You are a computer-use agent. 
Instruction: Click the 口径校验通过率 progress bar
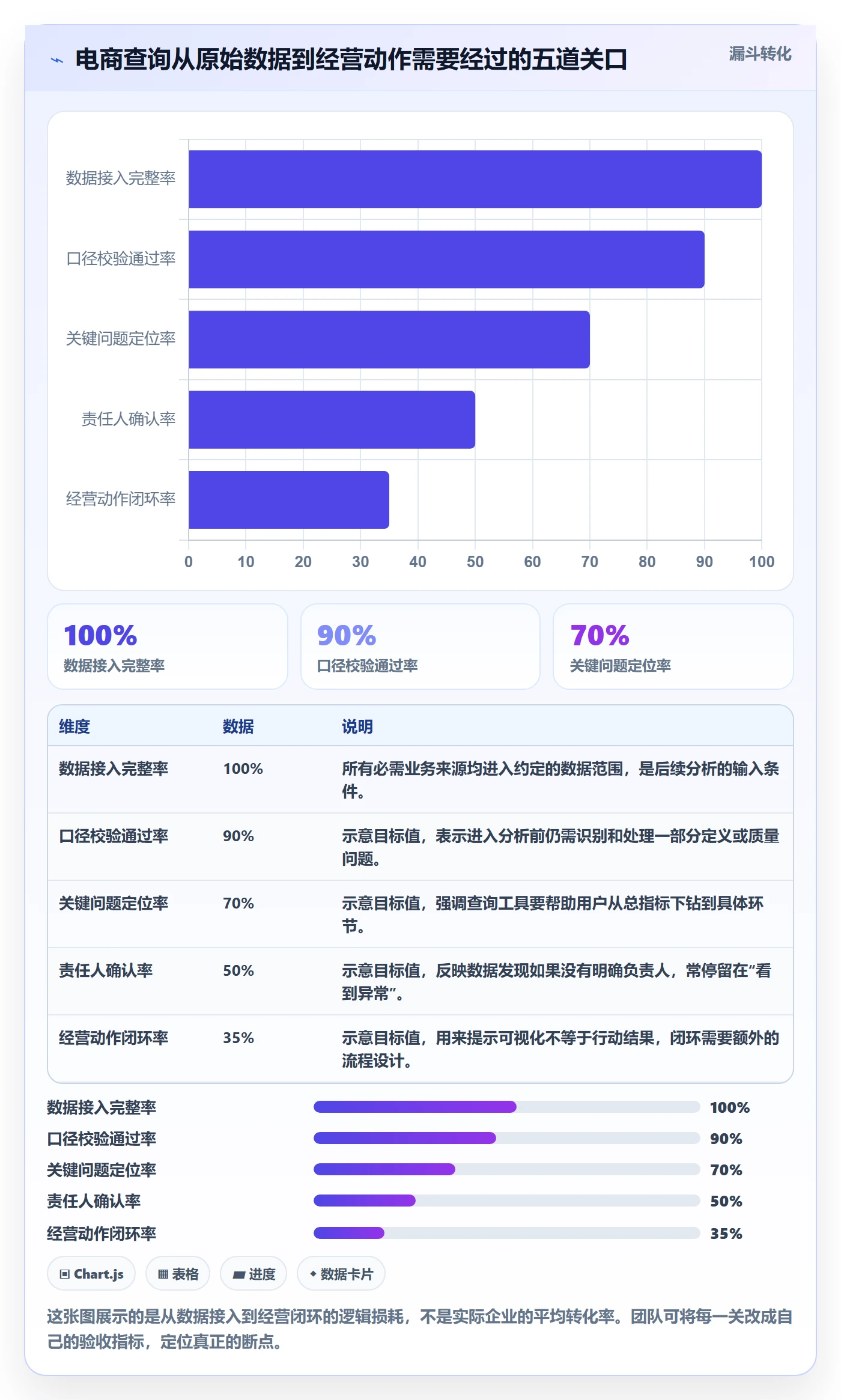(507, 1138)
